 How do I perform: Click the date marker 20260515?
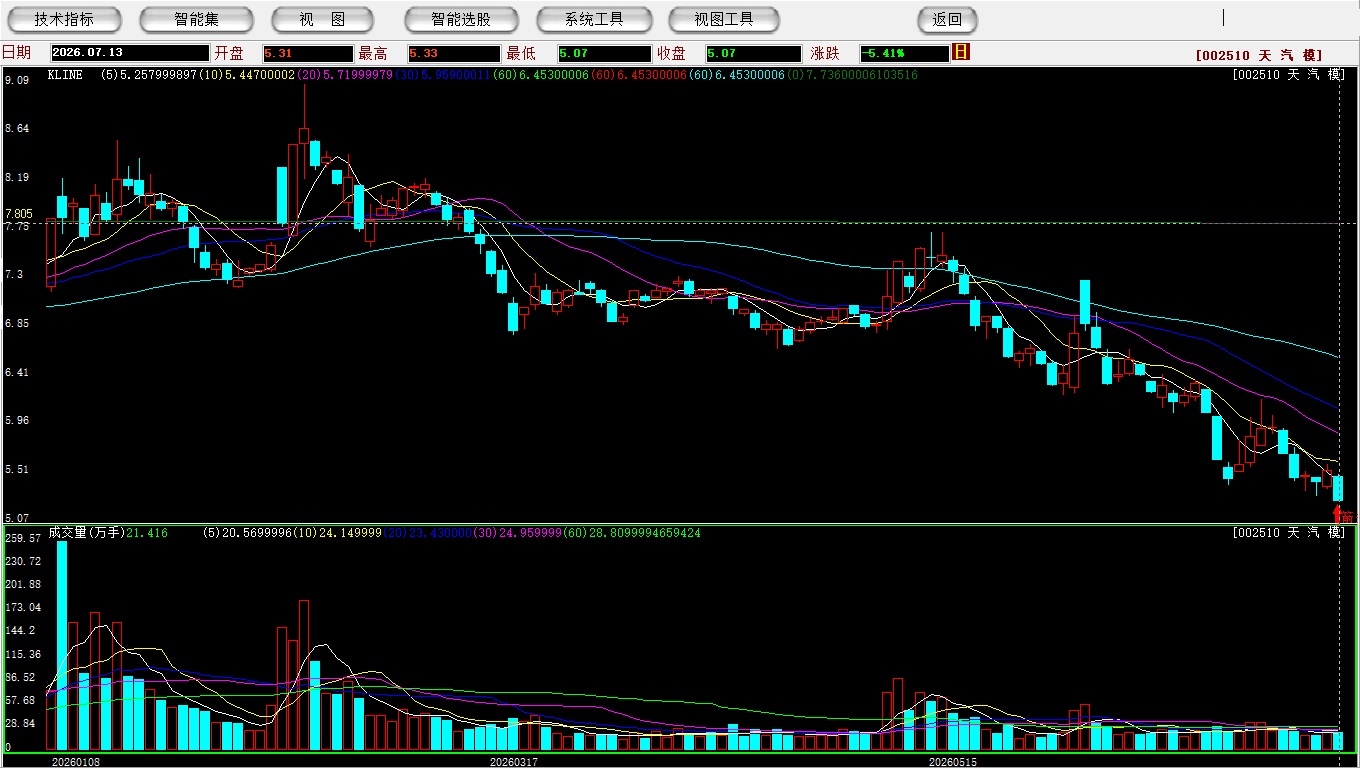(x=952, y=762)
